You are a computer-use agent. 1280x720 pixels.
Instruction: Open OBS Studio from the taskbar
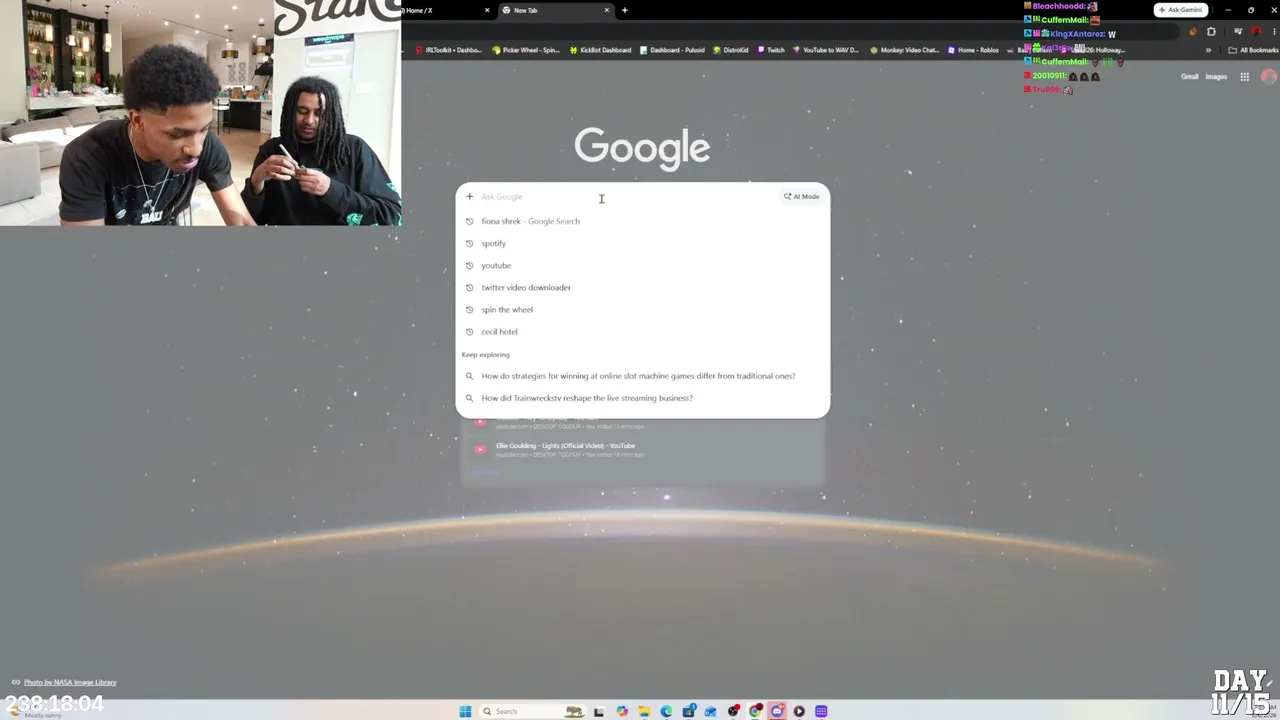click(x=733, y=711)
